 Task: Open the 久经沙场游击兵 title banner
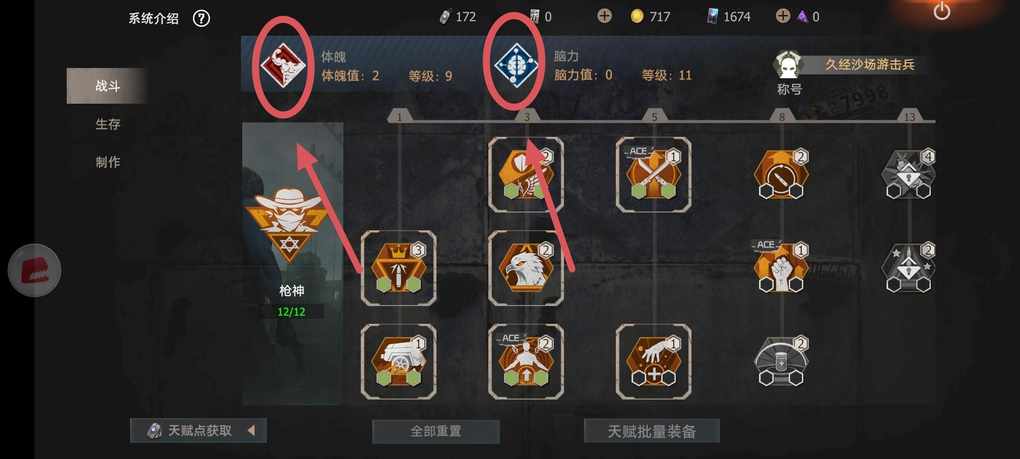pyautogui.click(x=864, y=64)
